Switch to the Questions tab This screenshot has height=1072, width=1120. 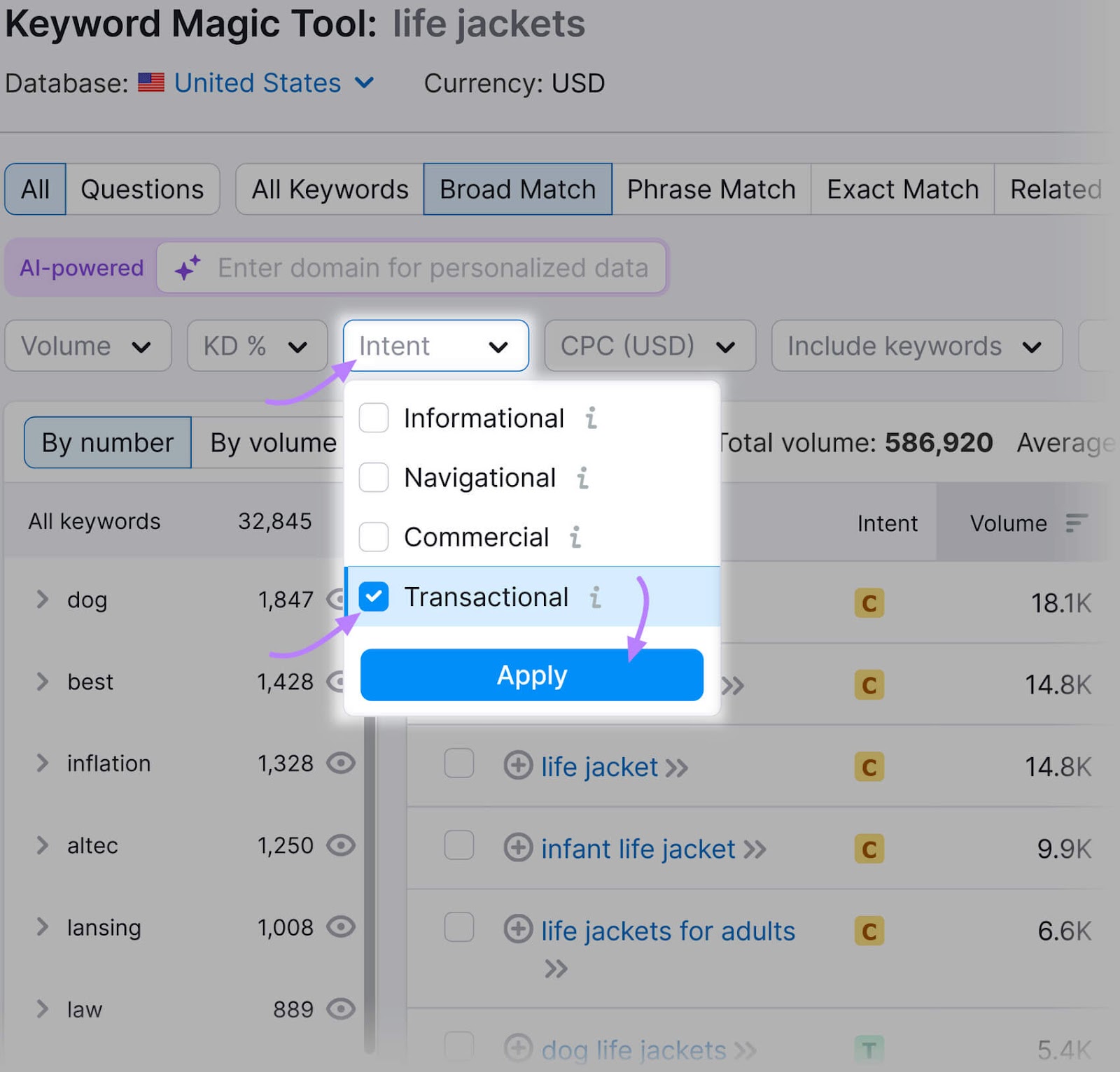pos(142,189)
